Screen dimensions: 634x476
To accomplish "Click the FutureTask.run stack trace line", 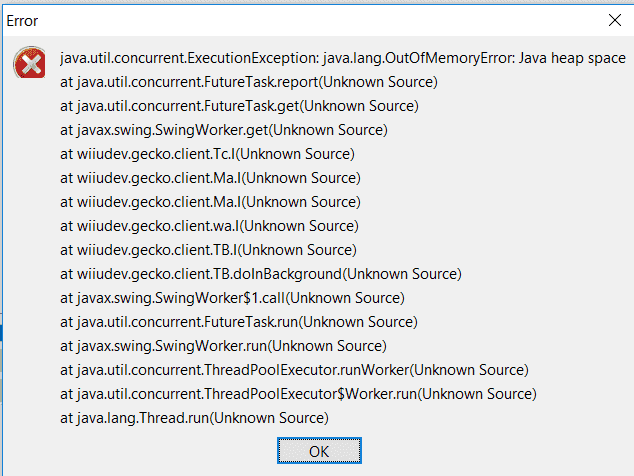I will [239, 322].
